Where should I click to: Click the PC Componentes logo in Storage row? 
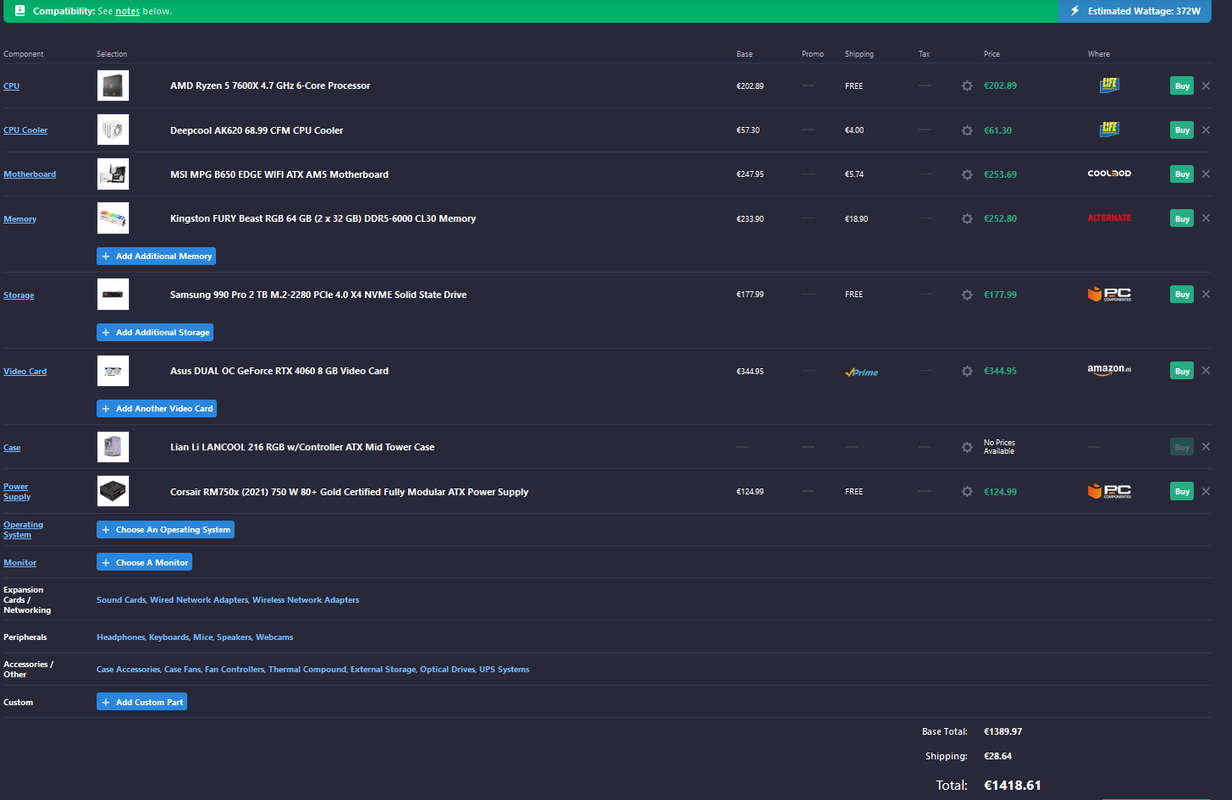[1109, 295]
